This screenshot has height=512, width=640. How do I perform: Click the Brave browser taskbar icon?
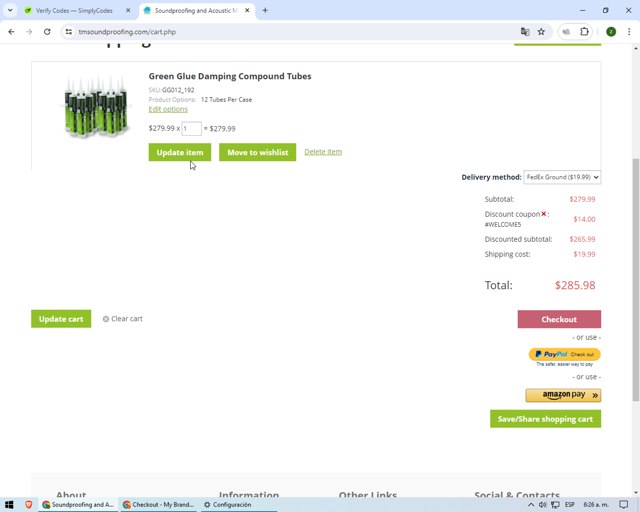tap(29, 505)
